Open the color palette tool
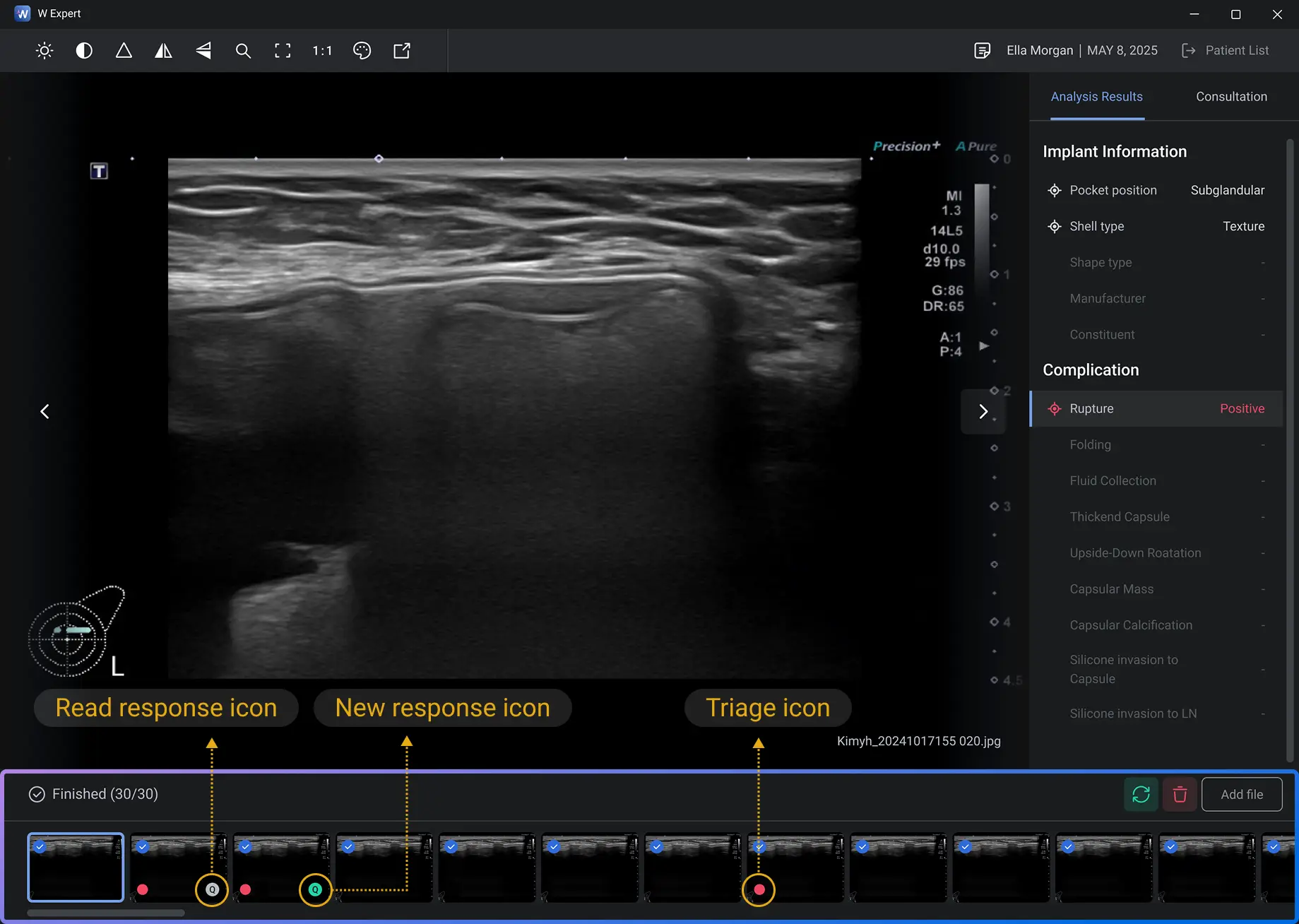 click(x=362, y=50)
